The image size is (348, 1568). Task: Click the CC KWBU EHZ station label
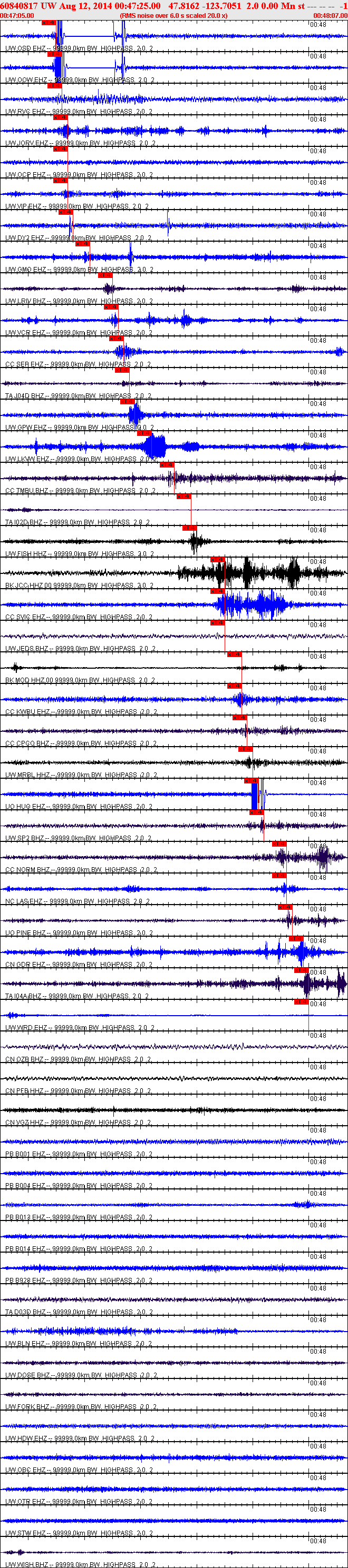point(81,711)
